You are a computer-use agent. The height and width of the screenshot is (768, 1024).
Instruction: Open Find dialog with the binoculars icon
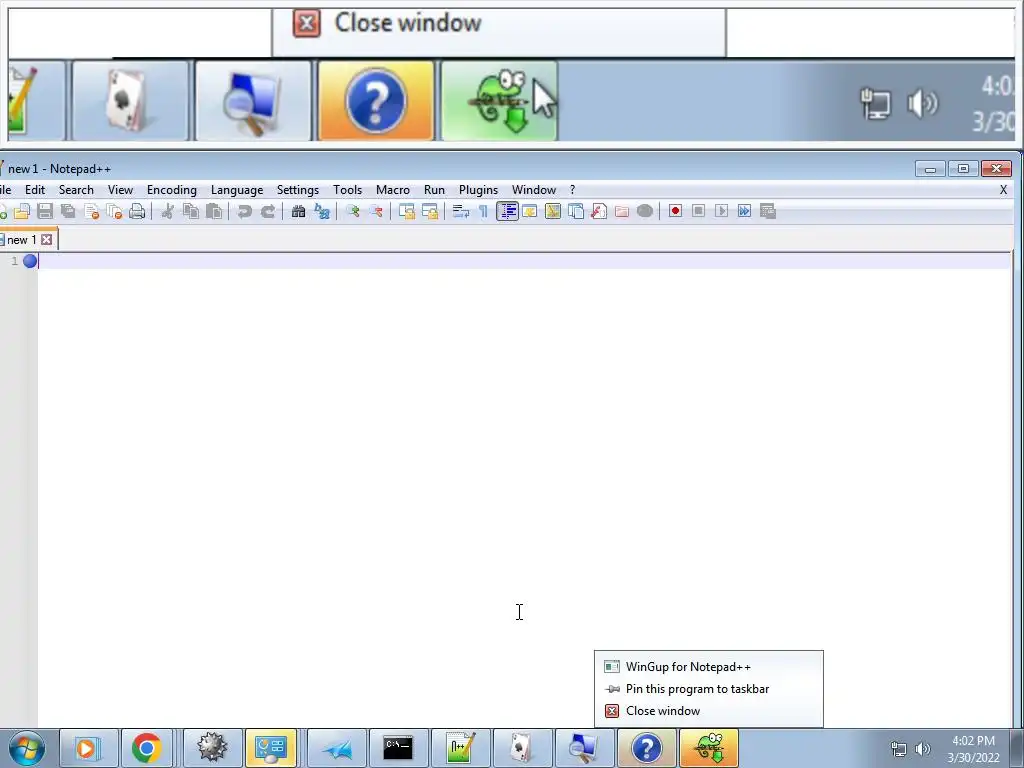298,211
